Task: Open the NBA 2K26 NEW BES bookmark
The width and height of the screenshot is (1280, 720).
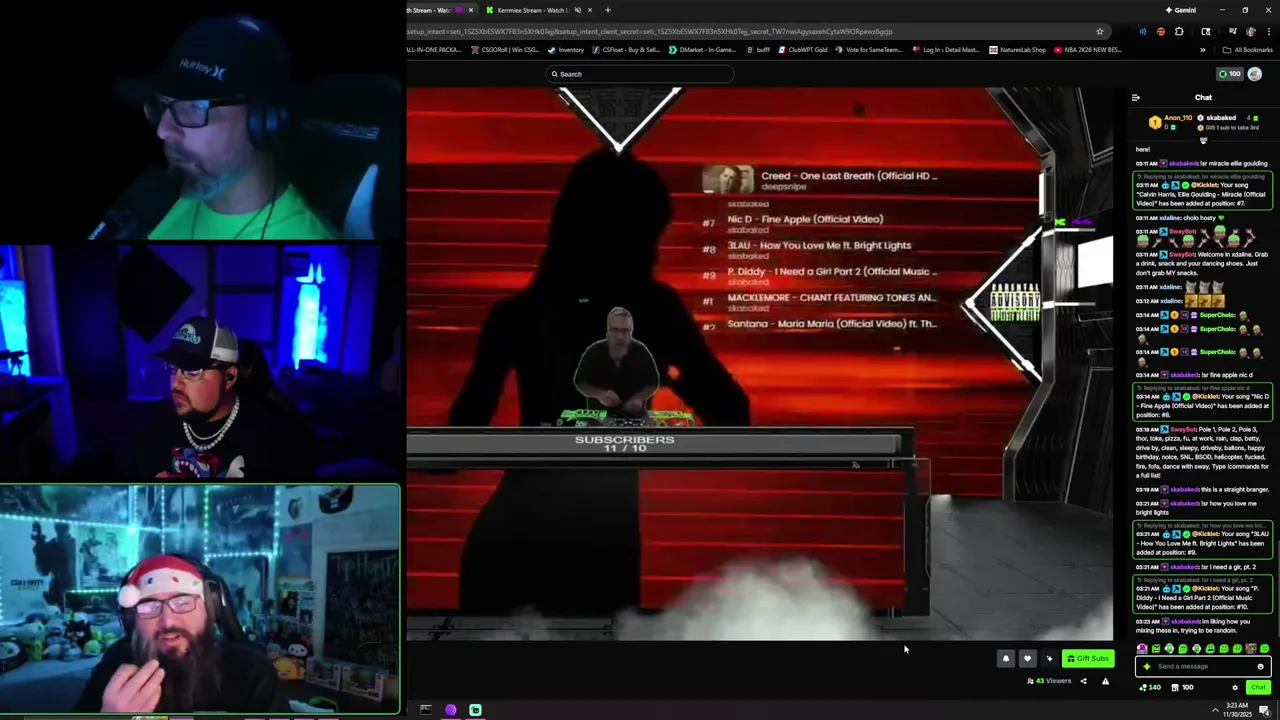Action: pyautogui.click(x=1088, y=50)
